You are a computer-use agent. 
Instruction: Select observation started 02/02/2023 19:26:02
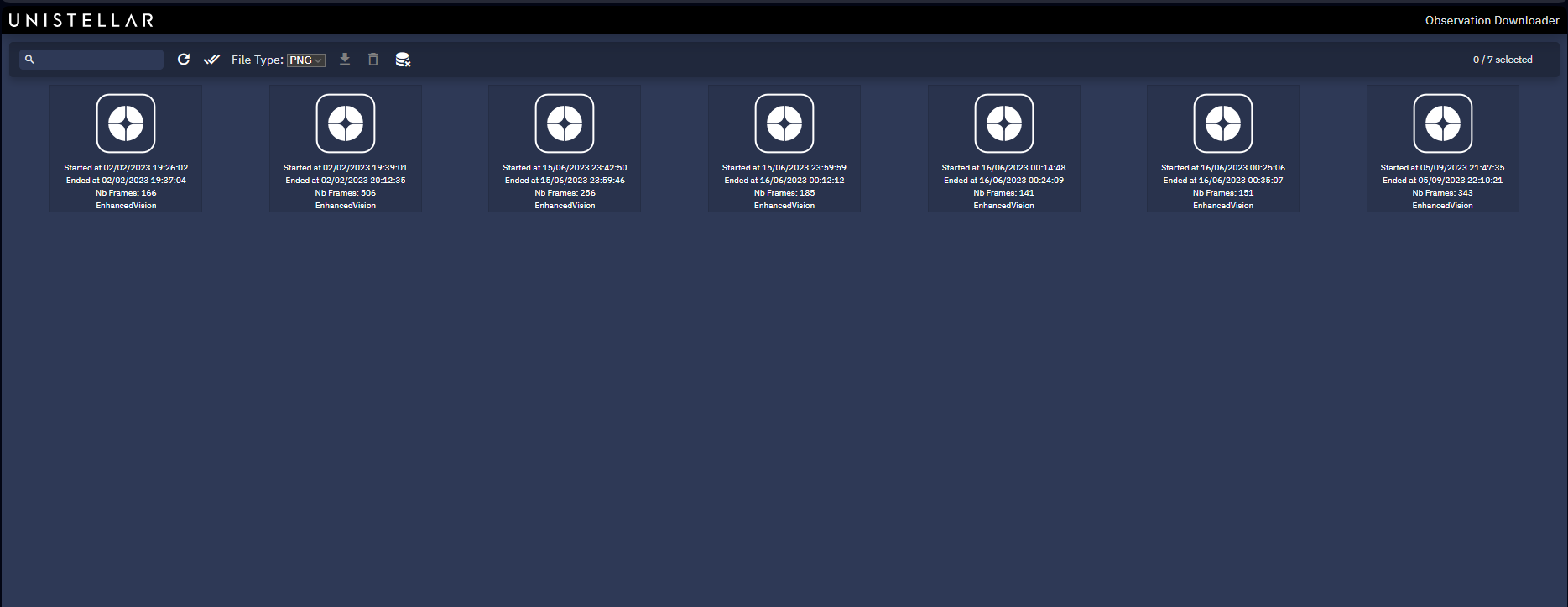tap(126, 149)
